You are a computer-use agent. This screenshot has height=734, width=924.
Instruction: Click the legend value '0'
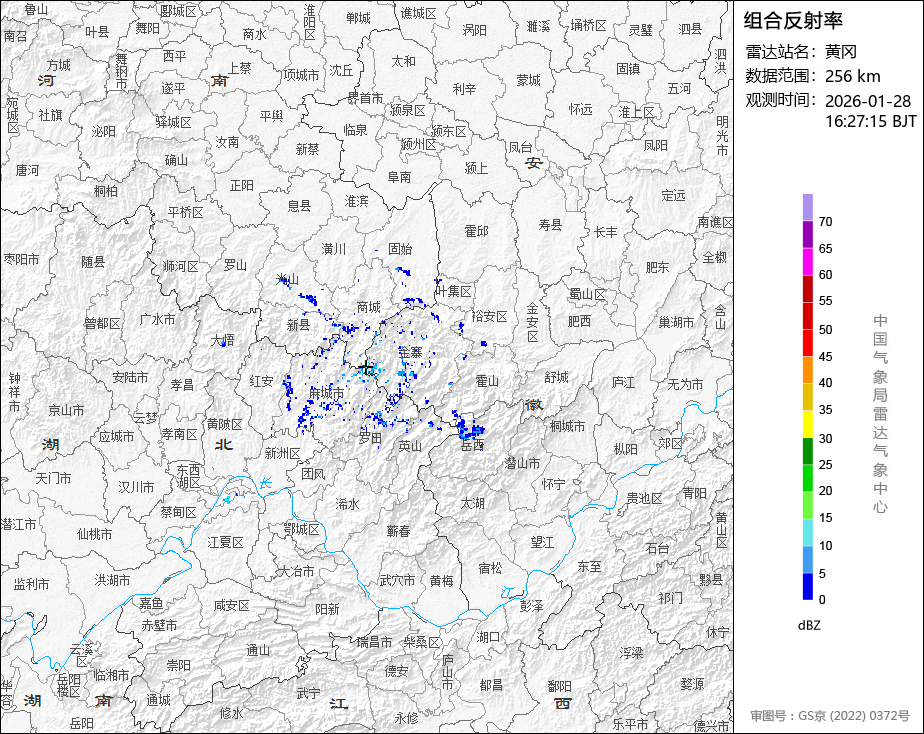pyautogui.click(x=822, y=600)
